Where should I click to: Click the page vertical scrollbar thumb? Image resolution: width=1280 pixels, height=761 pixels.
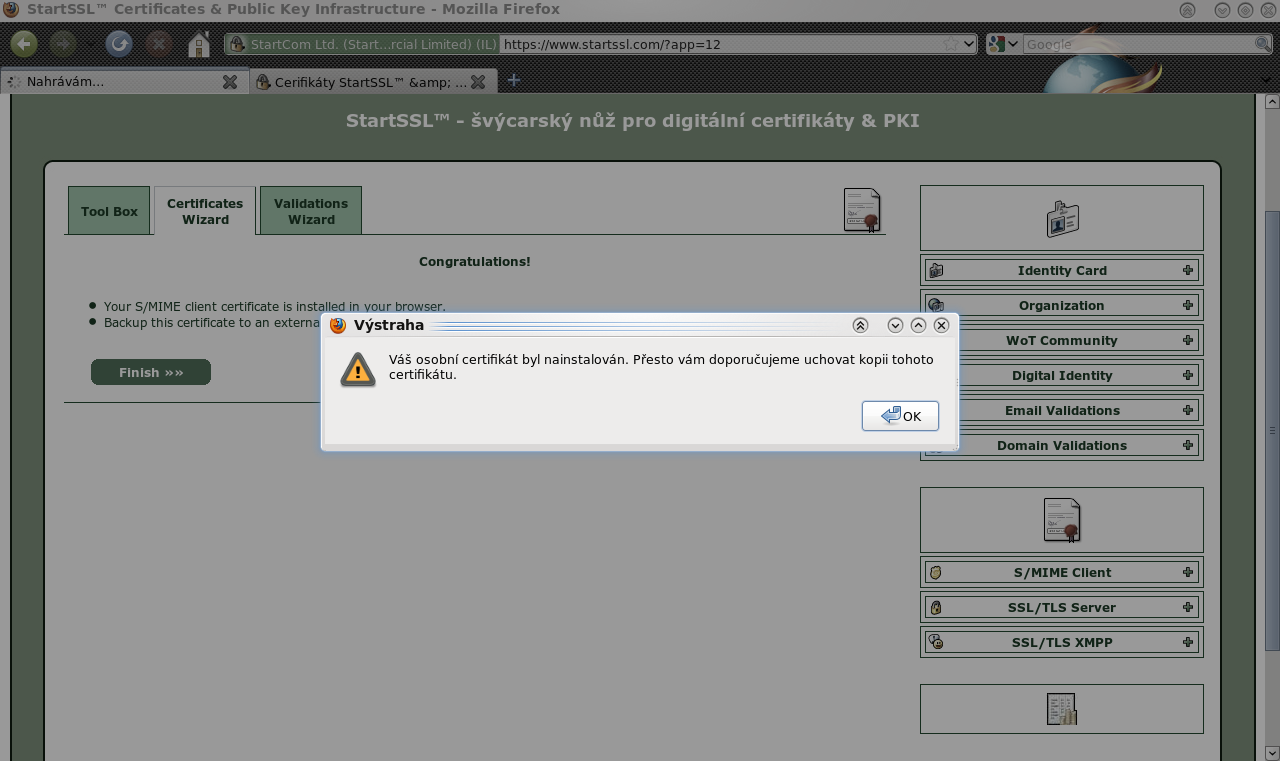[x=1272, y=430]
